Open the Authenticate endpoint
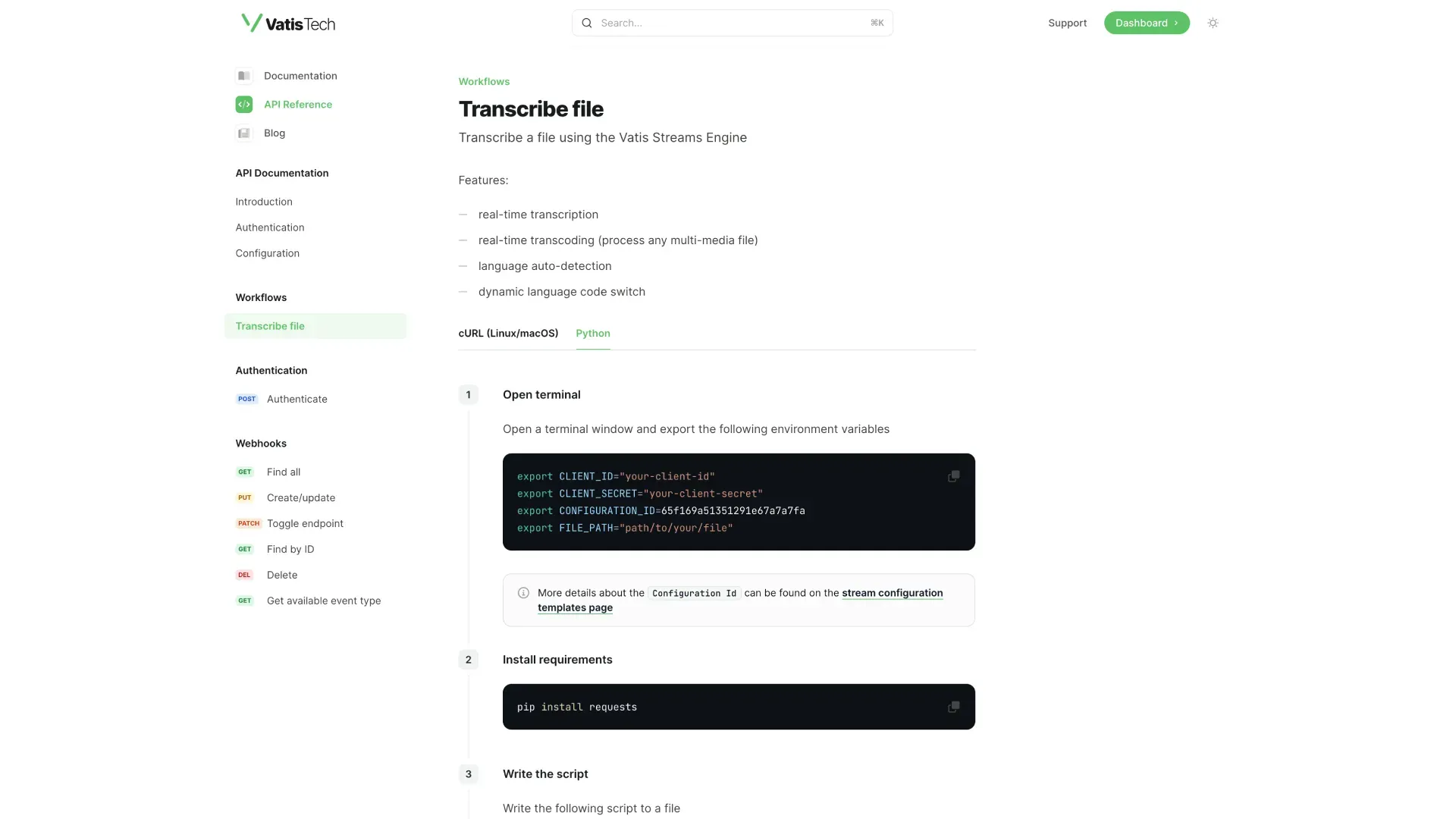The width and height of the screenshot is (1456, 819). pyautogui.click(x=297, y=399)
